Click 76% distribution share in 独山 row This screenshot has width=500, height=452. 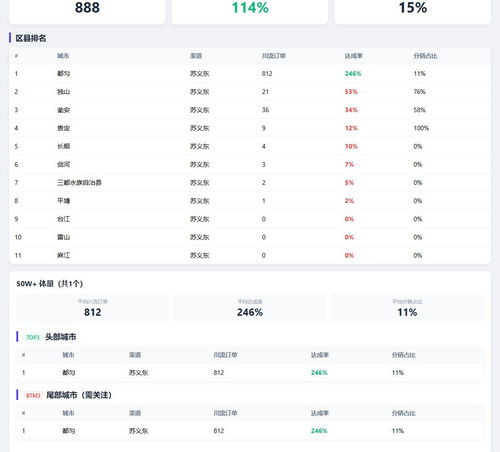[420, 92]
